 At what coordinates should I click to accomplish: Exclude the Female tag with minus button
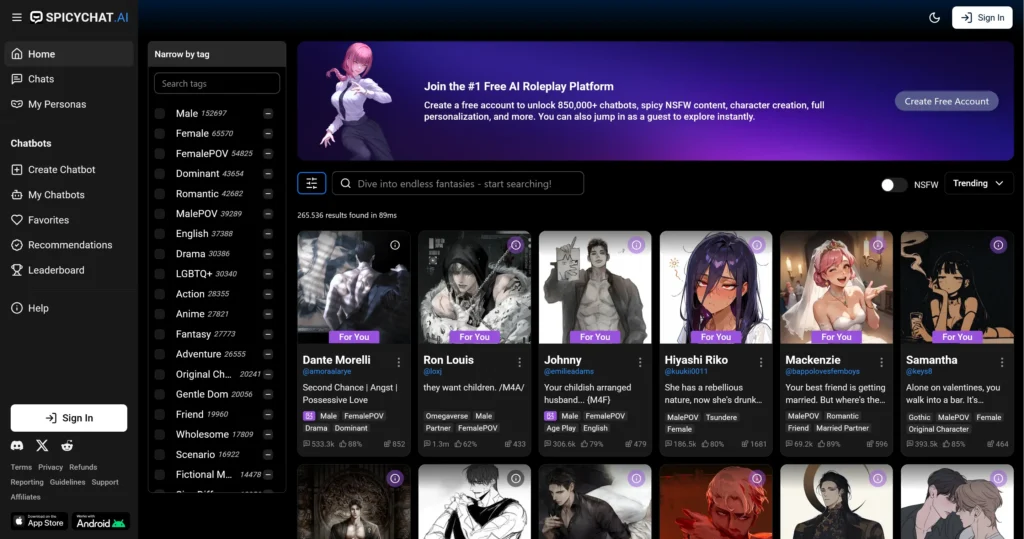click(x=268, y=134)
